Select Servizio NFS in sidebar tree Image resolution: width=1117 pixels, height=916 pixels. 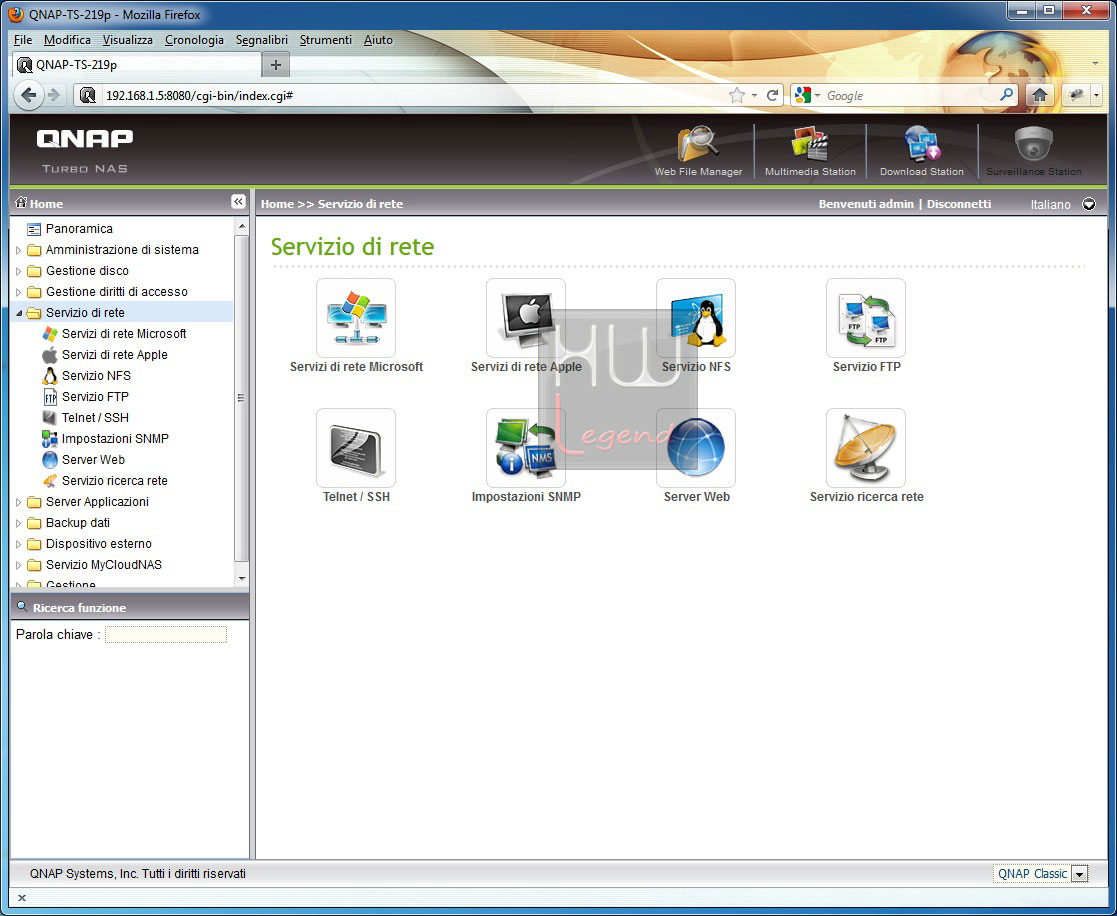[96, 375]
